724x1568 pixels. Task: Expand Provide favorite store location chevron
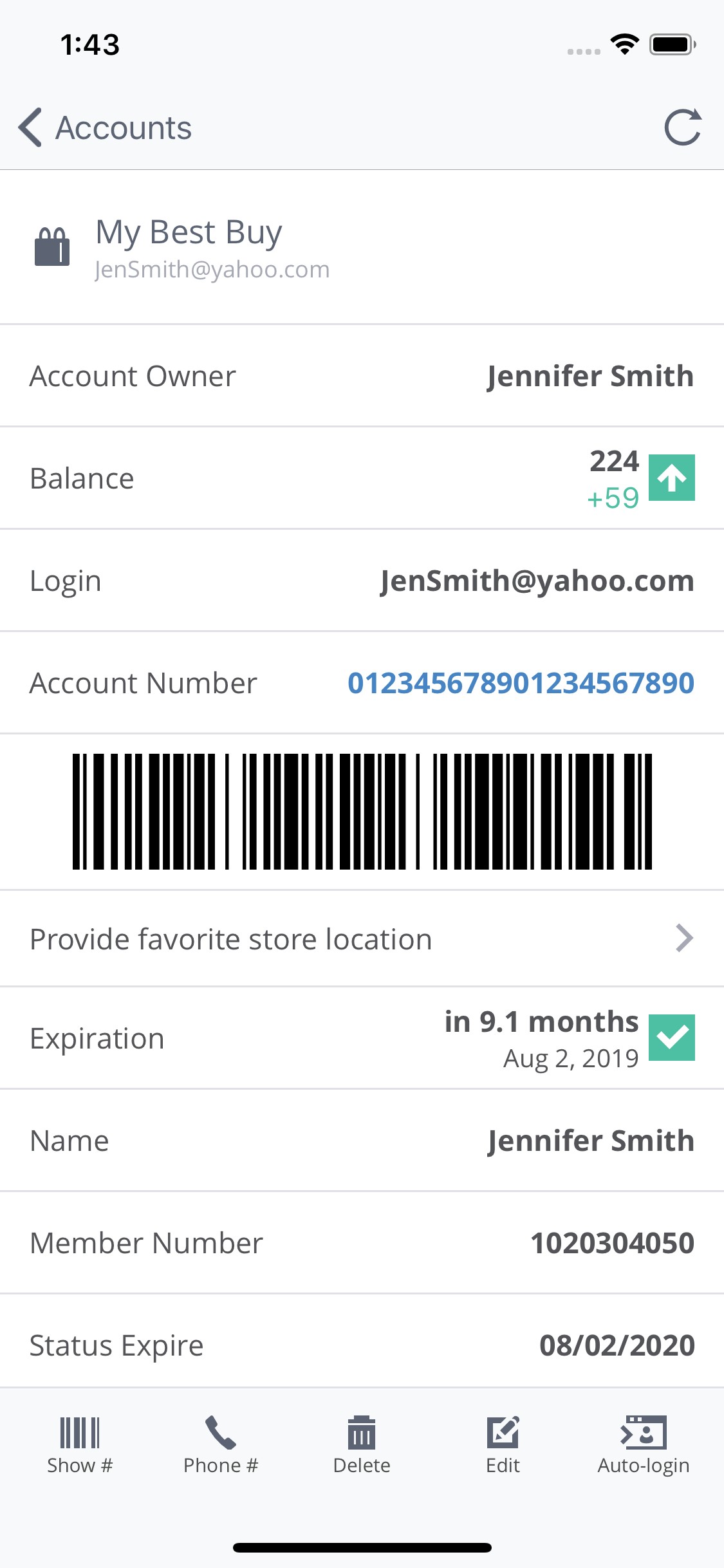pyautogui.click(x=684, y=938)
